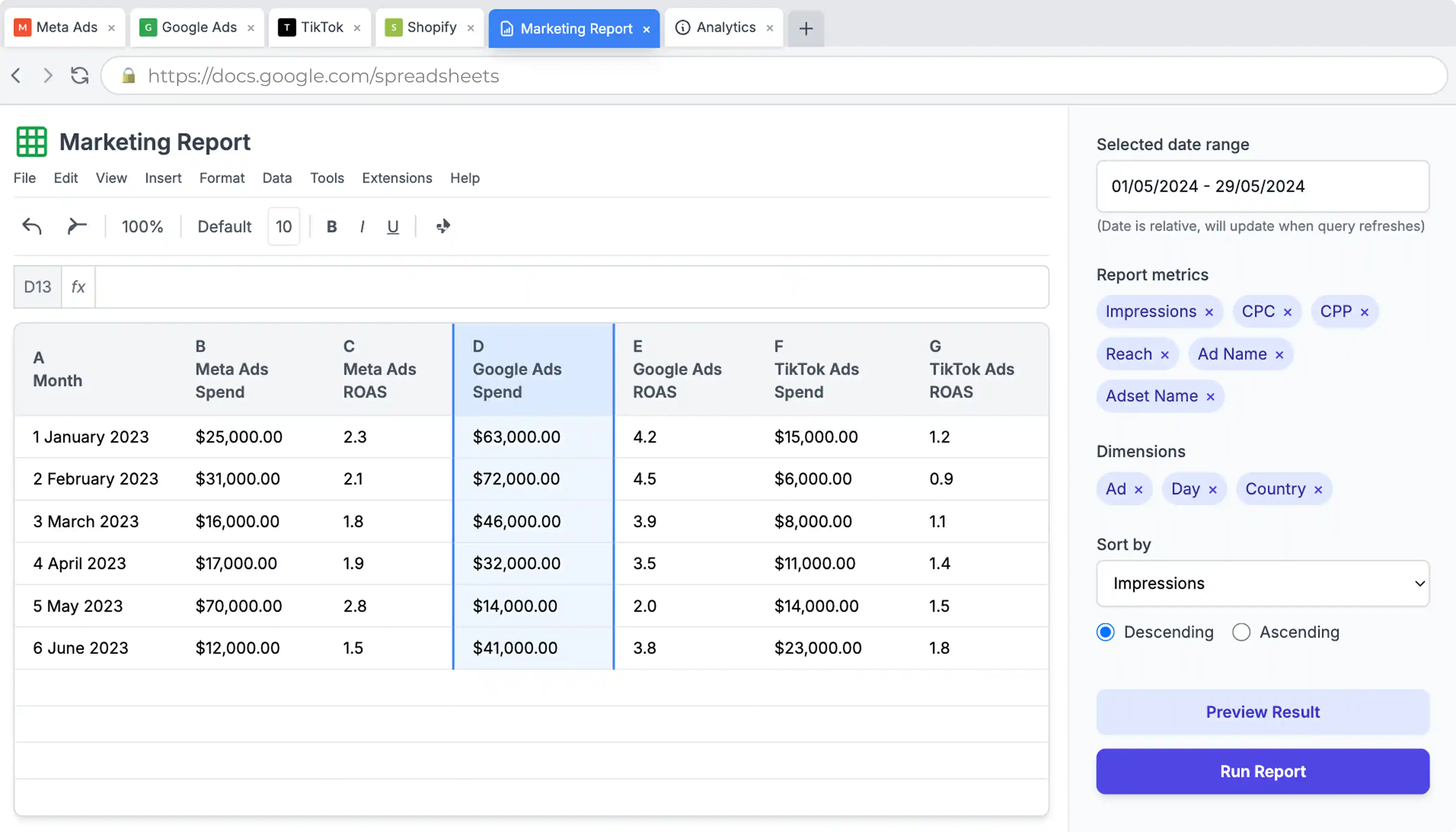Click the $63,000.00 cell
Viewport: 1456px width, 832px height.
533,437
